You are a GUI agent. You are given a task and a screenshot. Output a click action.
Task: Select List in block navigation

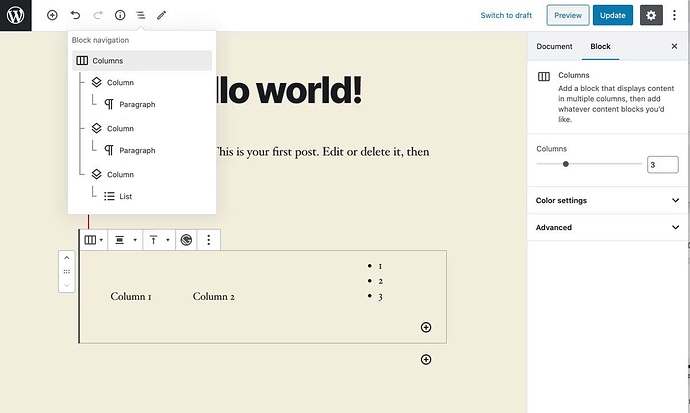[125, 196]
